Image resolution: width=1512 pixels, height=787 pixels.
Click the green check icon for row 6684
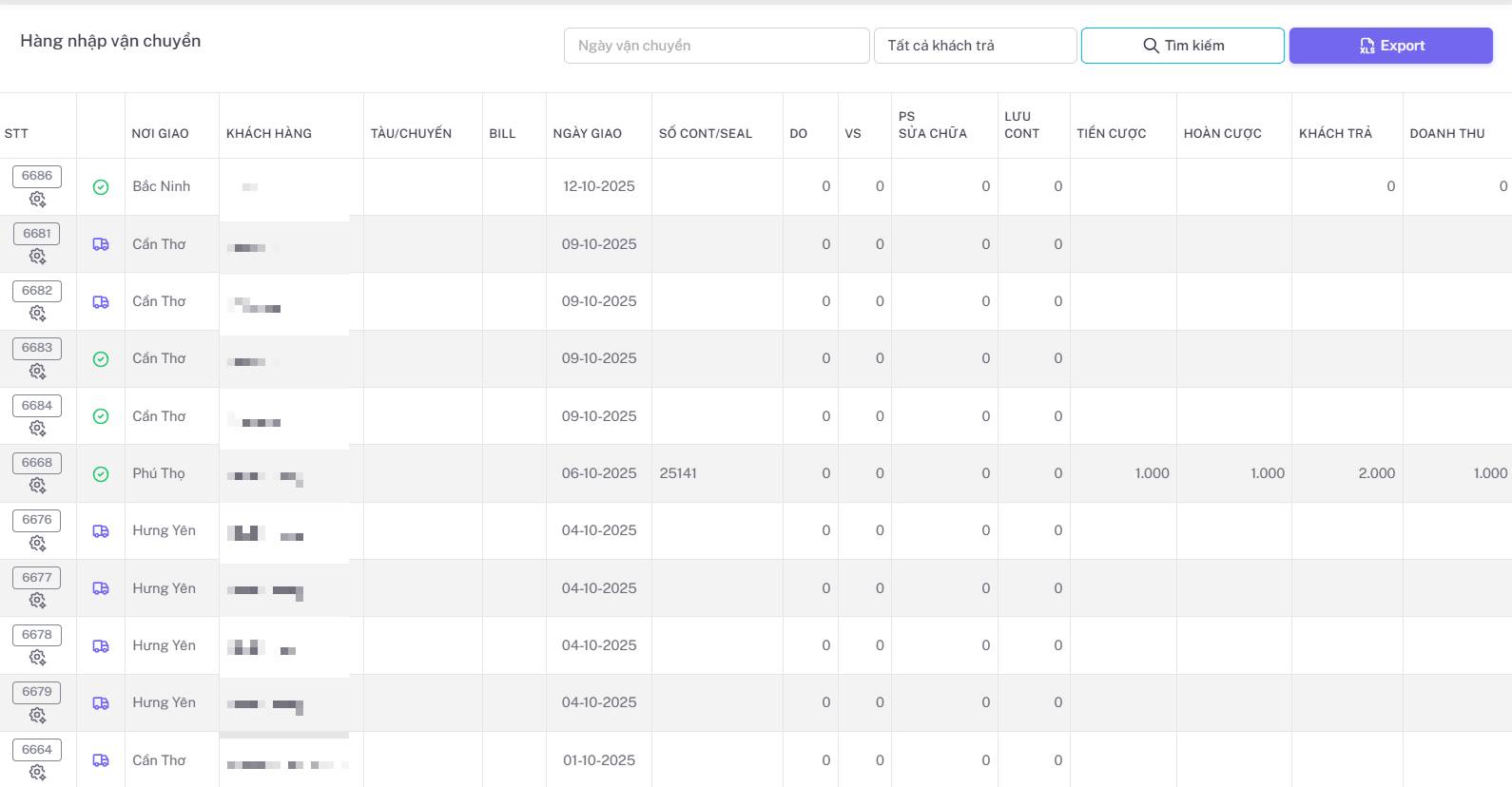[101, 416]
